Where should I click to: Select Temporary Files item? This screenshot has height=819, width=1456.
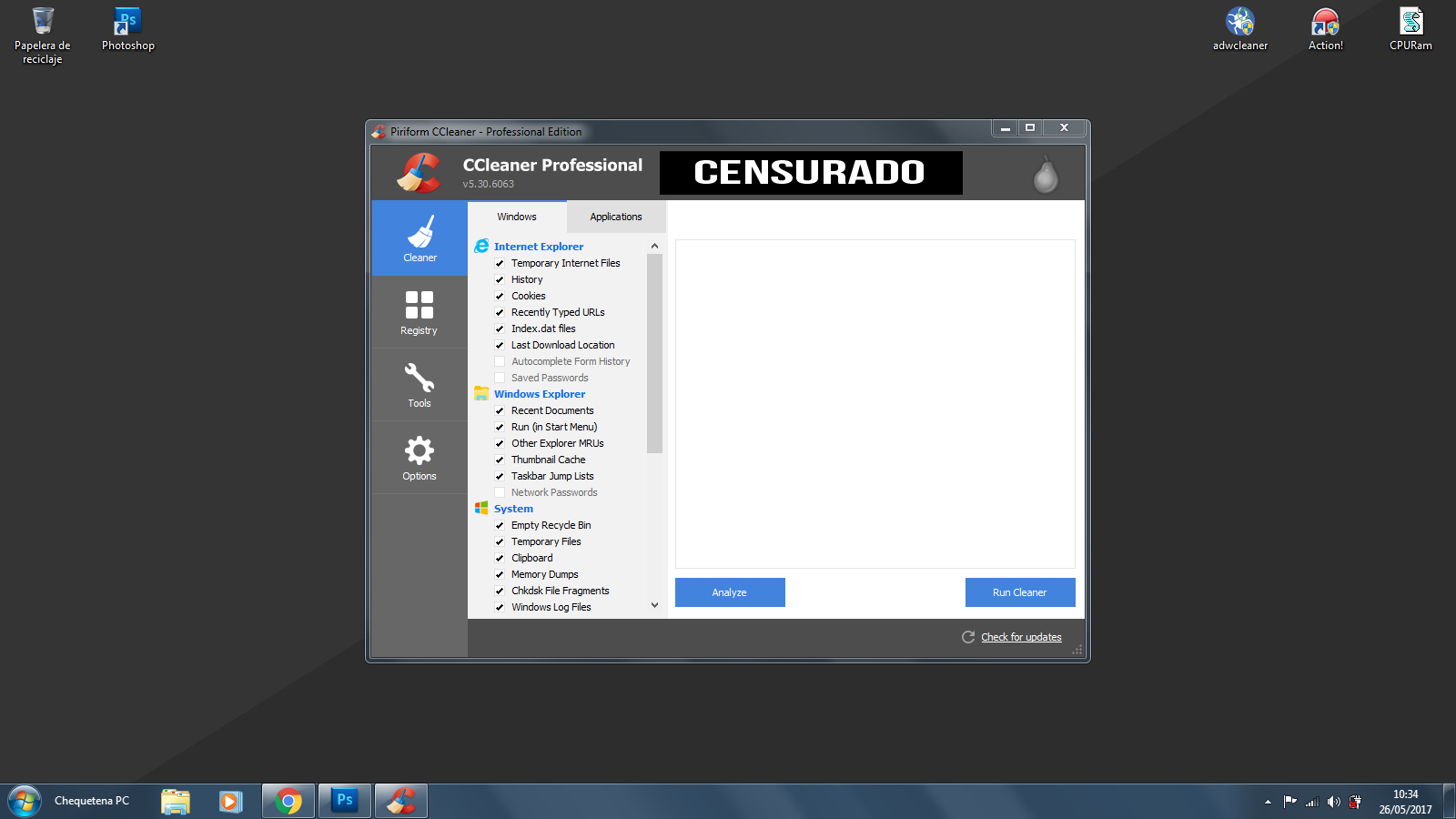click(546, 541)
